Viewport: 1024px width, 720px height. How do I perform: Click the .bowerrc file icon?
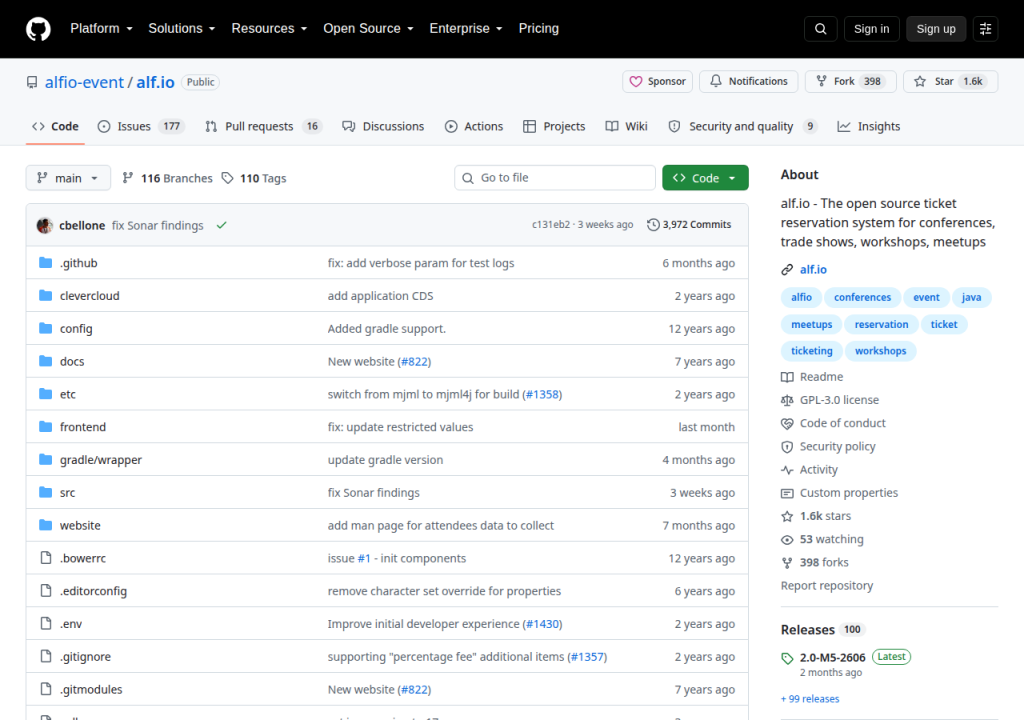46,558
